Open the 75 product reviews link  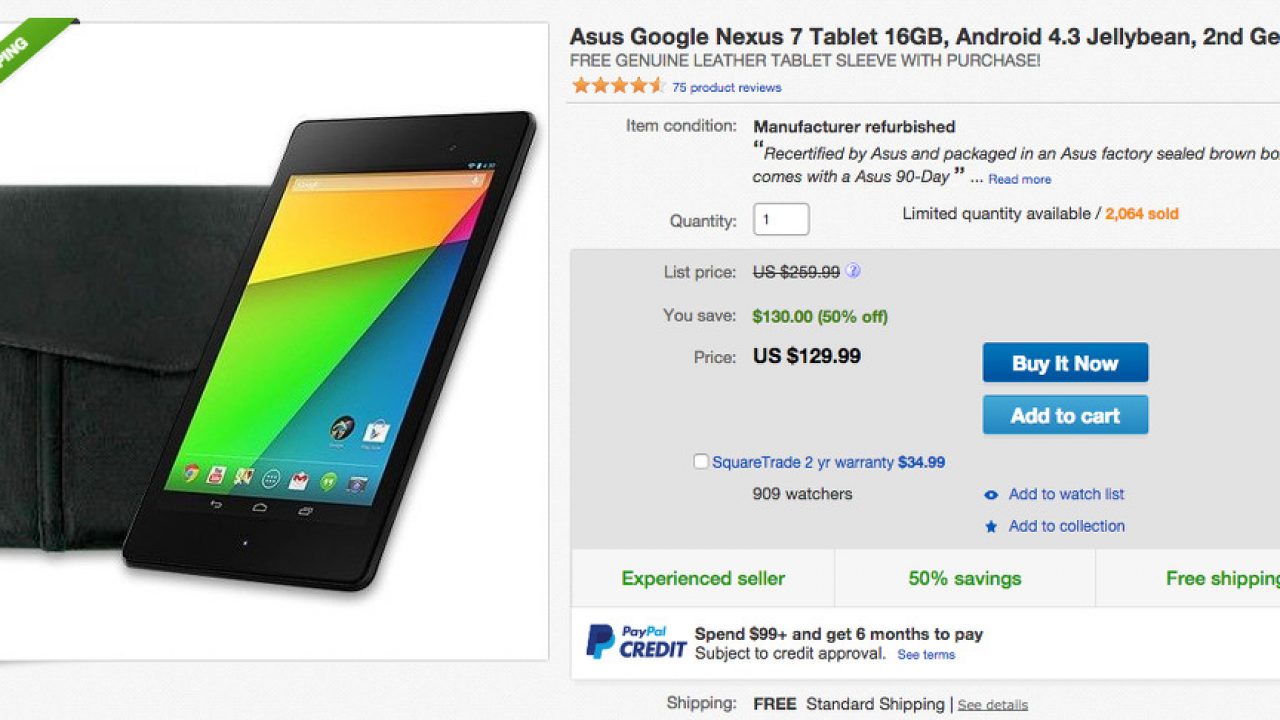tap(727, 87)
